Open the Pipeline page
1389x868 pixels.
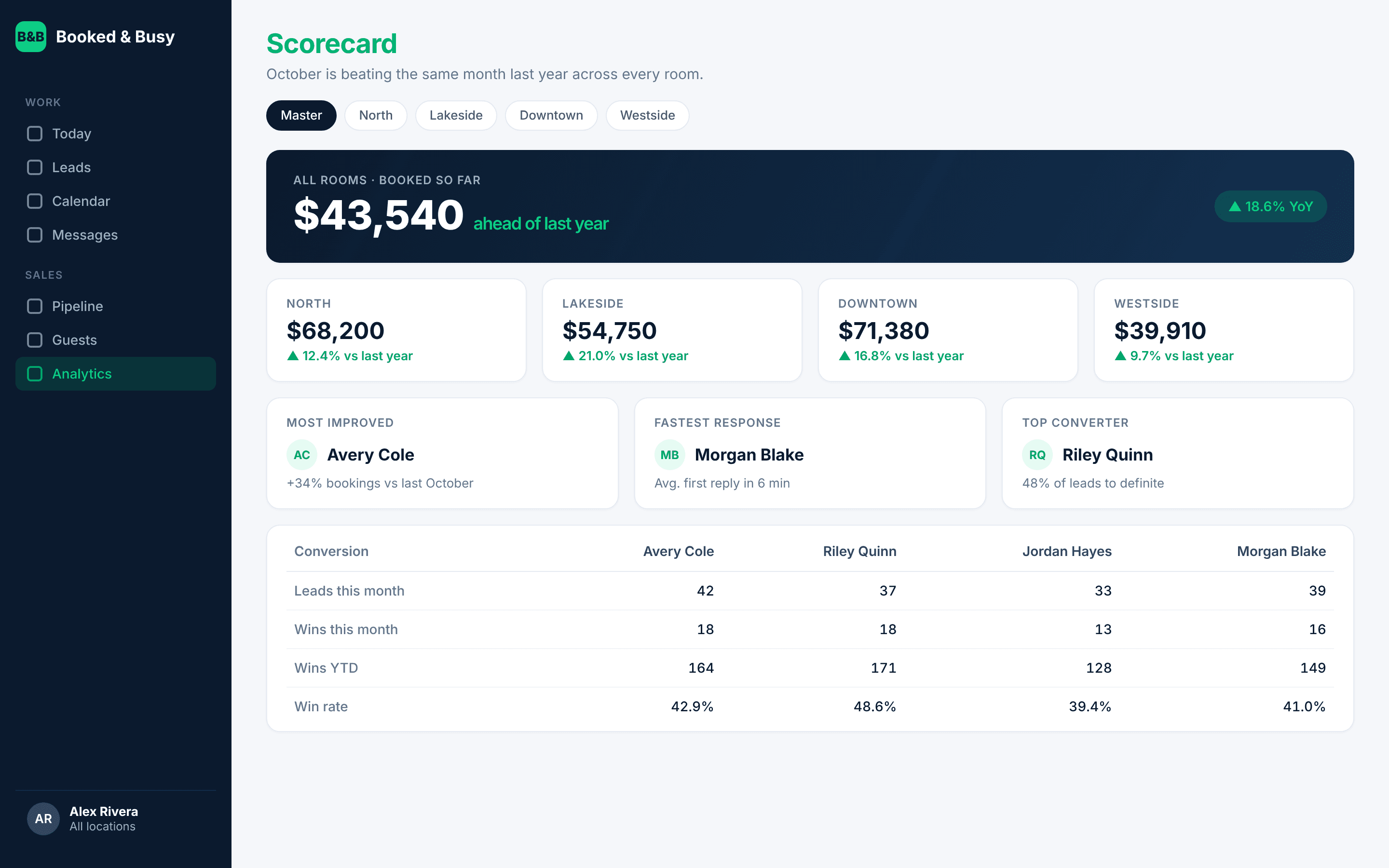point(115,306)
